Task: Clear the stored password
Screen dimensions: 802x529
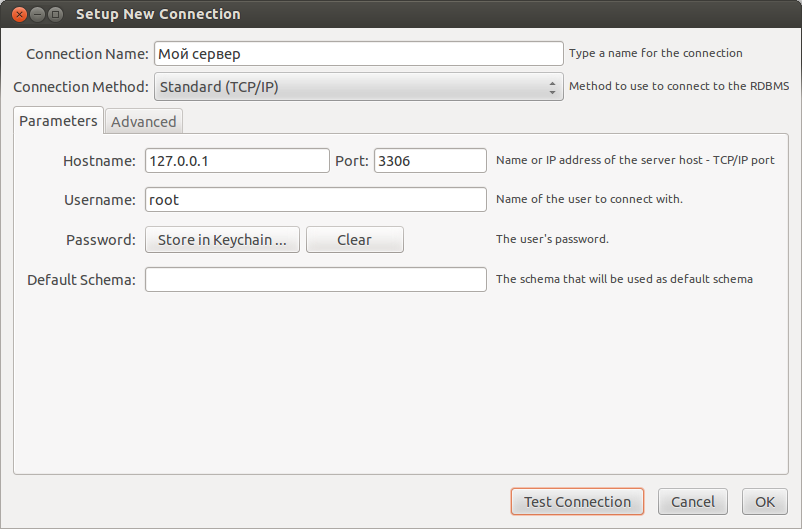Action: coord(355,240)
